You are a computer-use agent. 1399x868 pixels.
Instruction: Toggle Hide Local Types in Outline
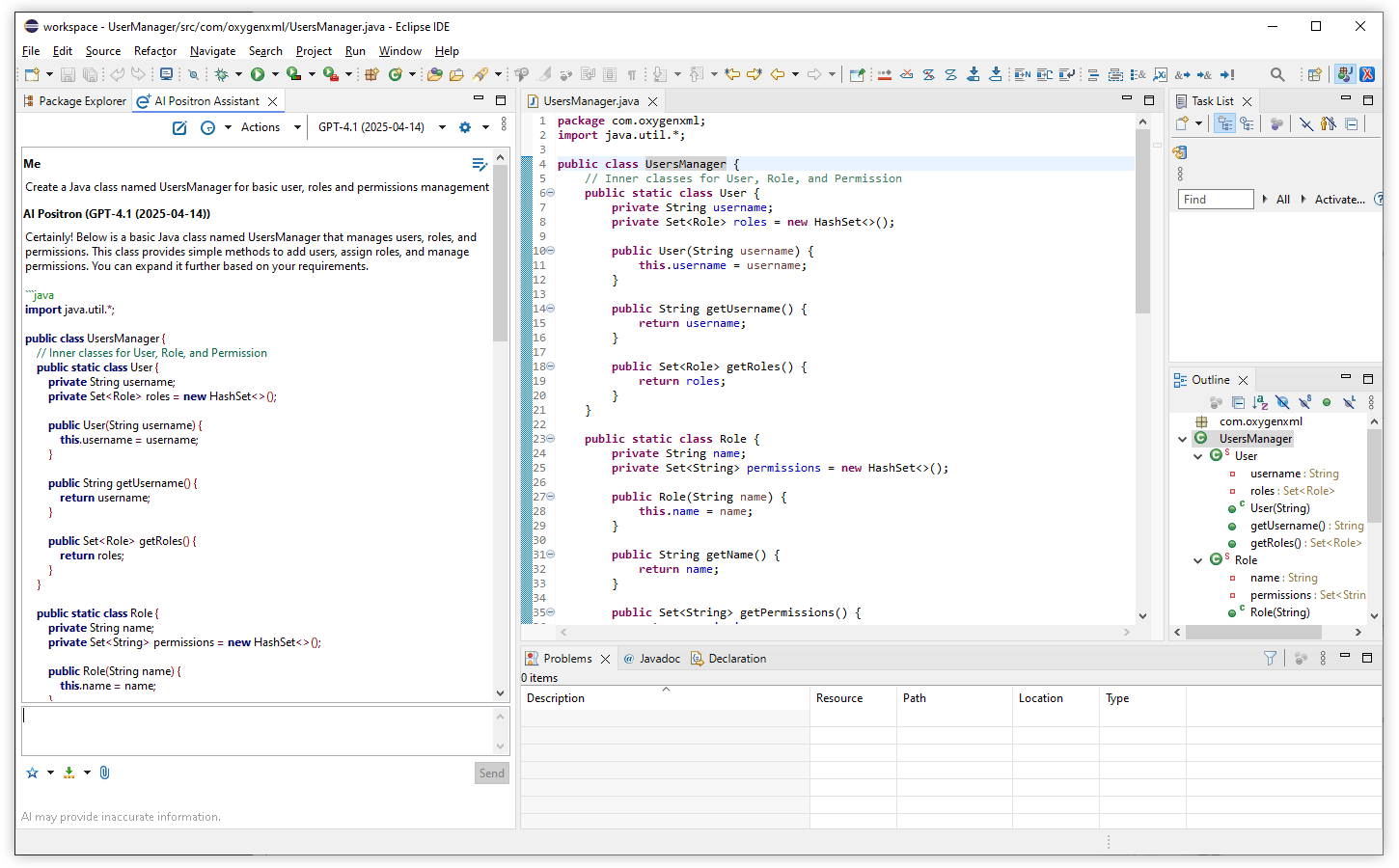point(1349,402)
